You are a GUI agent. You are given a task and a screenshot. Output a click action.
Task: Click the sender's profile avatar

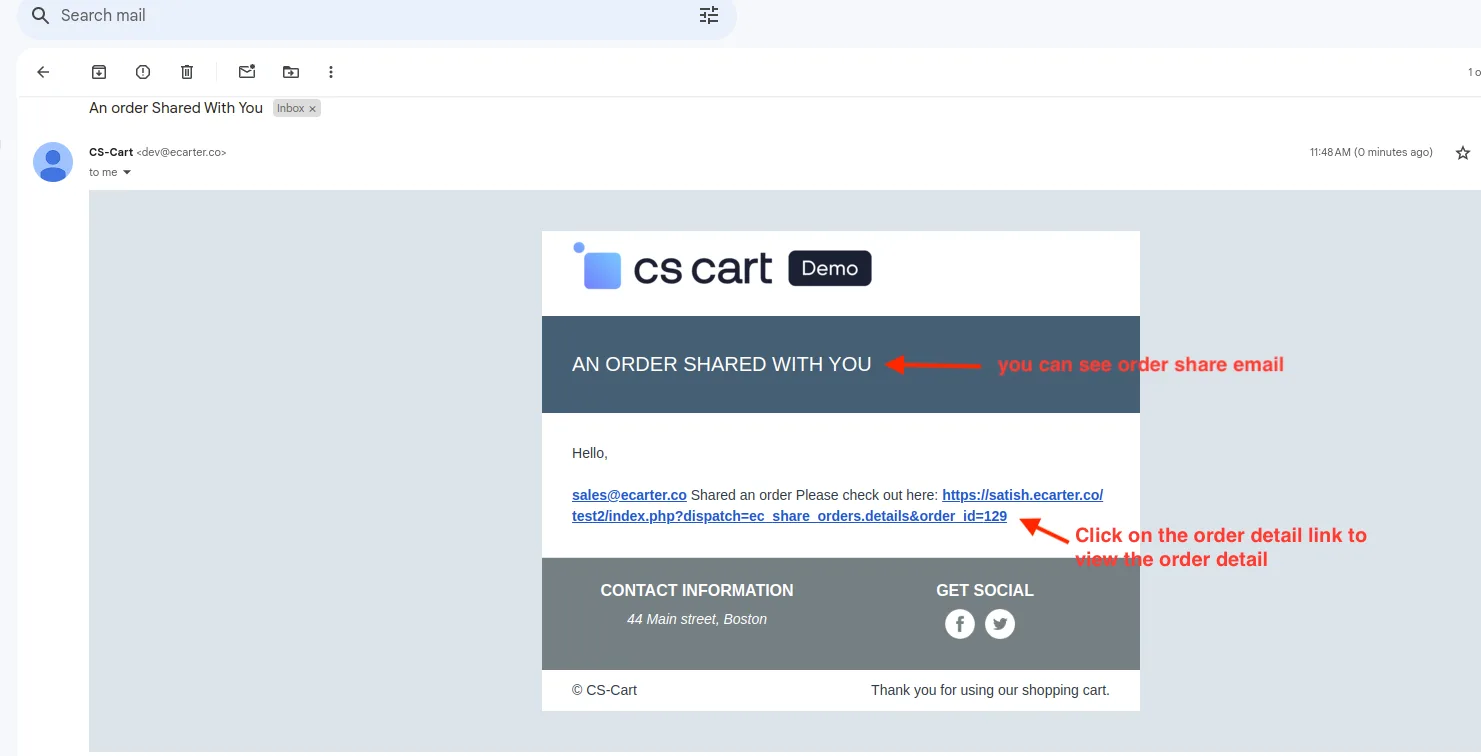pos(53,162)
